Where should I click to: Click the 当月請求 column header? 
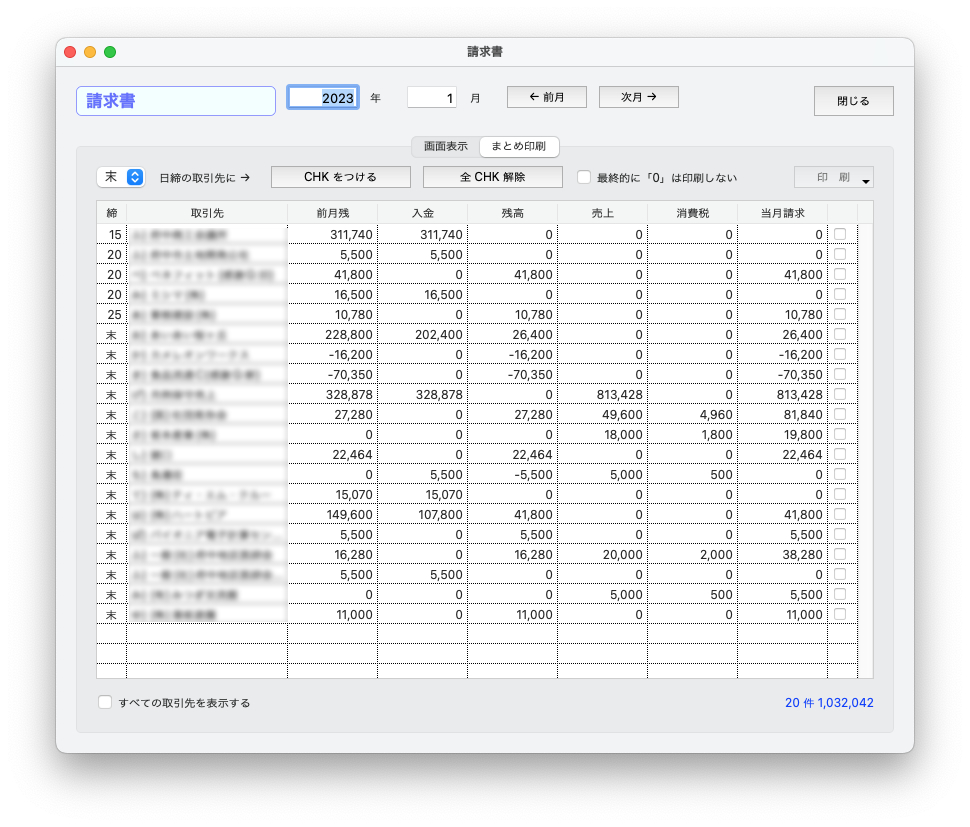(782, 213)
